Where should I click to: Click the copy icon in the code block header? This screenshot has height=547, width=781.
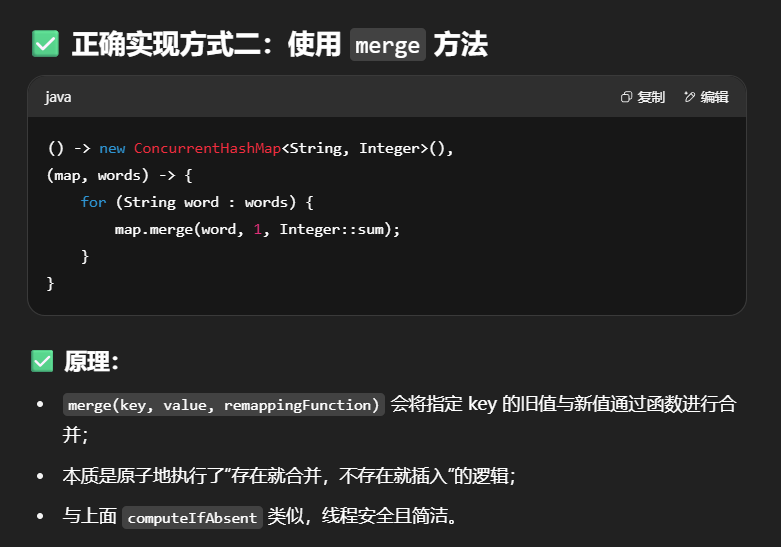(627, 97)
